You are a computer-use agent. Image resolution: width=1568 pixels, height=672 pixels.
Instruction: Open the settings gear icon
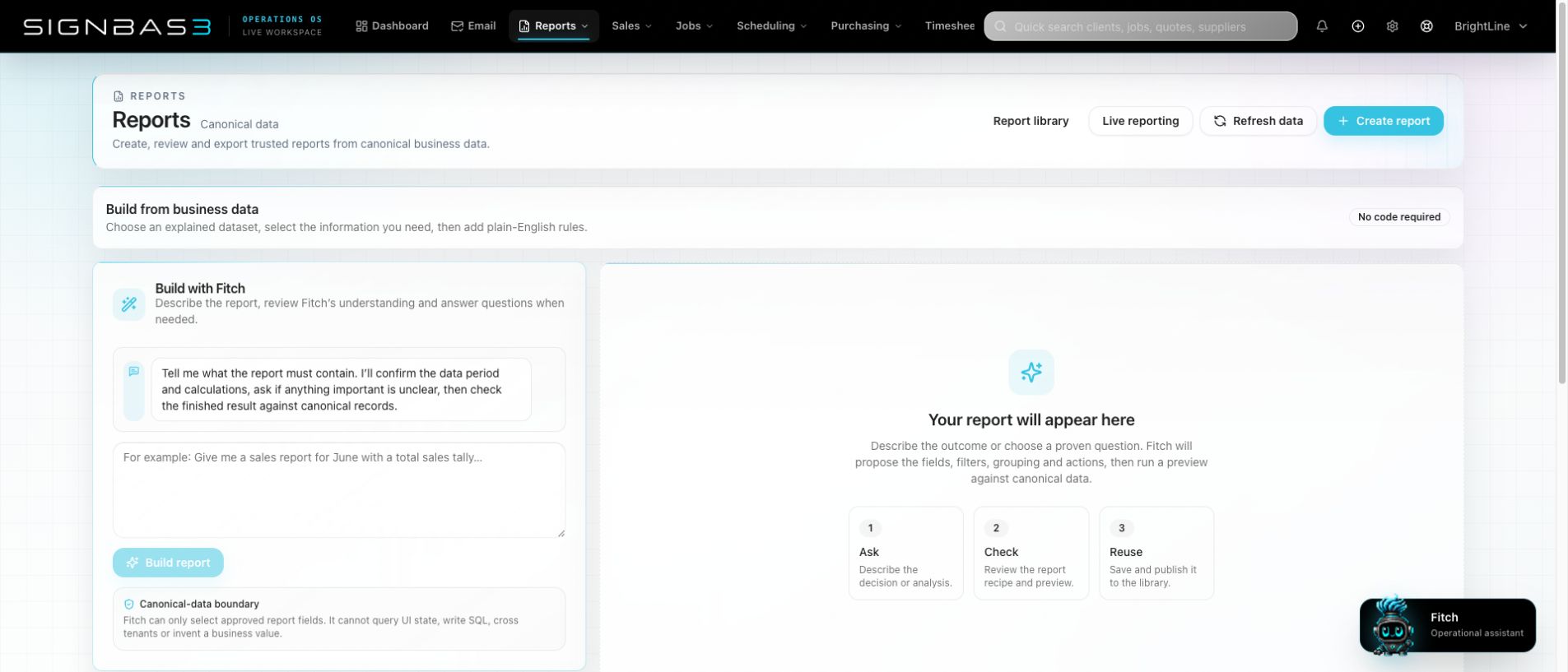coord(1393,26)
